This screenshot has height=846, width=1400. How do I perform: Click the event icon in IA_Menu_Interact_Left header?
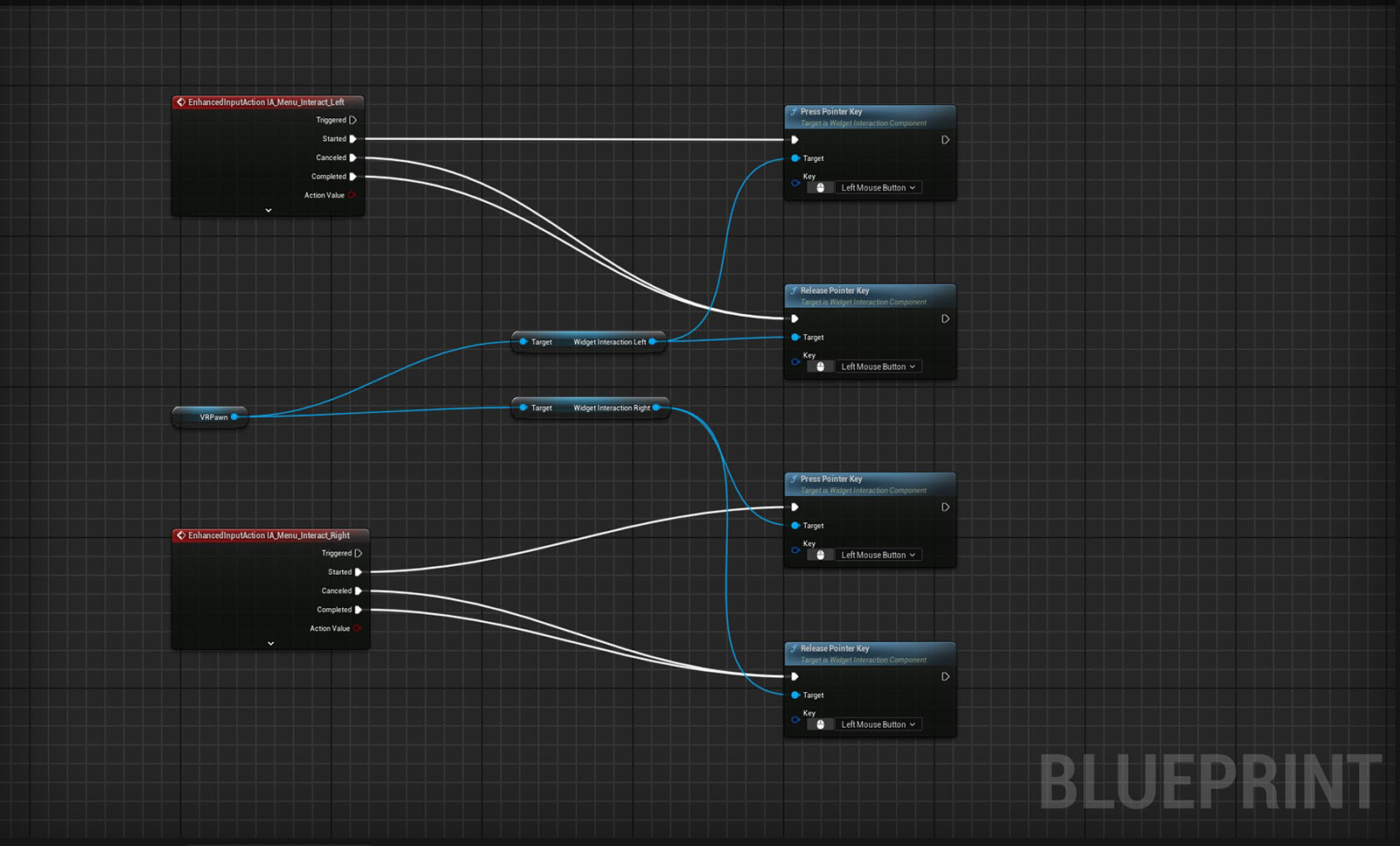tap(181, 102)
